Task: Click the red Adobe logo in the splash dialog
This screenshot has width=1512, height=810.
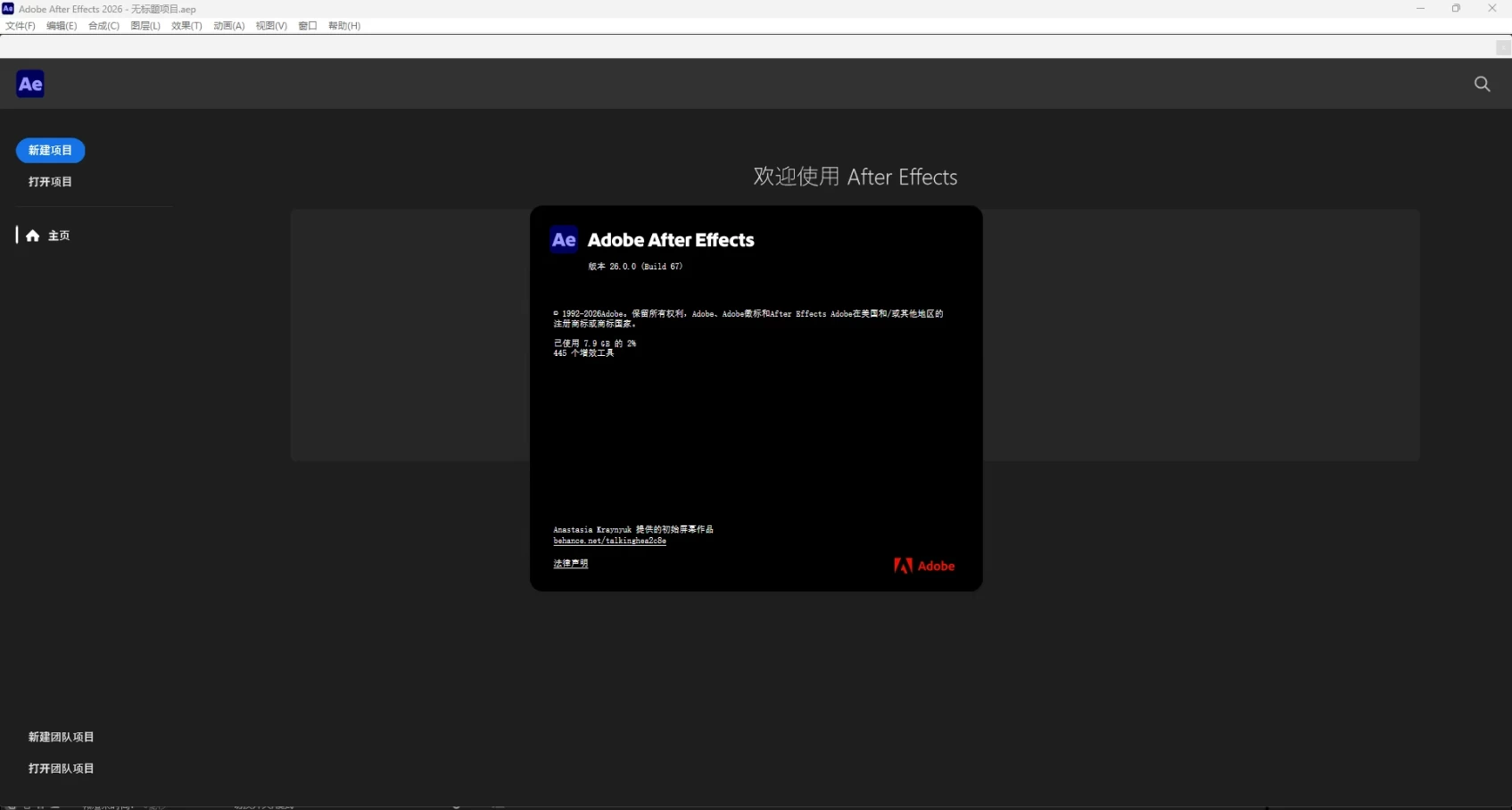Action: (x=924, y=566)
